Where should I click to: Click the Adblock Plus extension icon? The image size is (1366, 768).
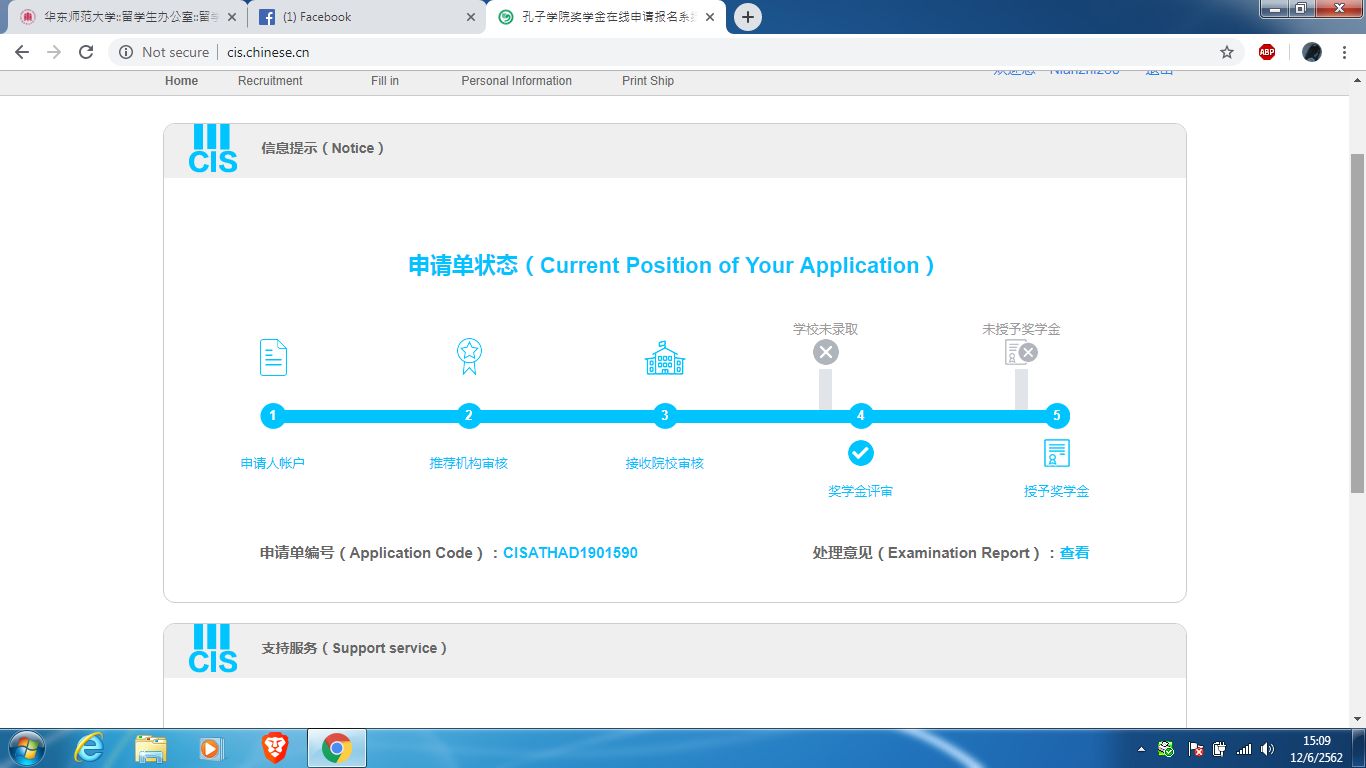[x=1267, y=52]
